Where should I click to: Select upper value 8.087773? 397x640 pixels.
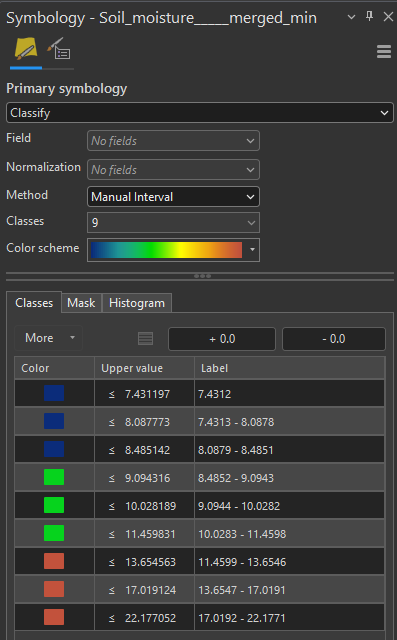point(147,422)
